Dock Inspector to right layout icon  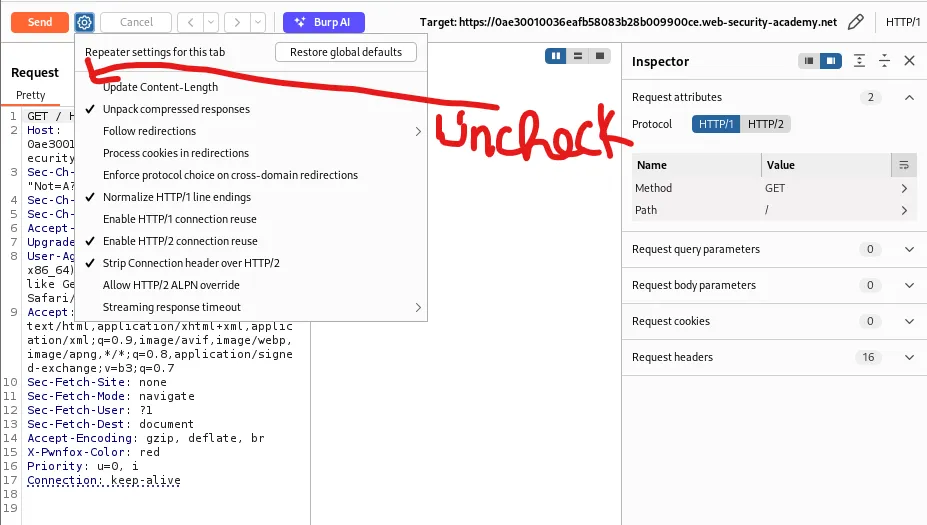[831, 61]
